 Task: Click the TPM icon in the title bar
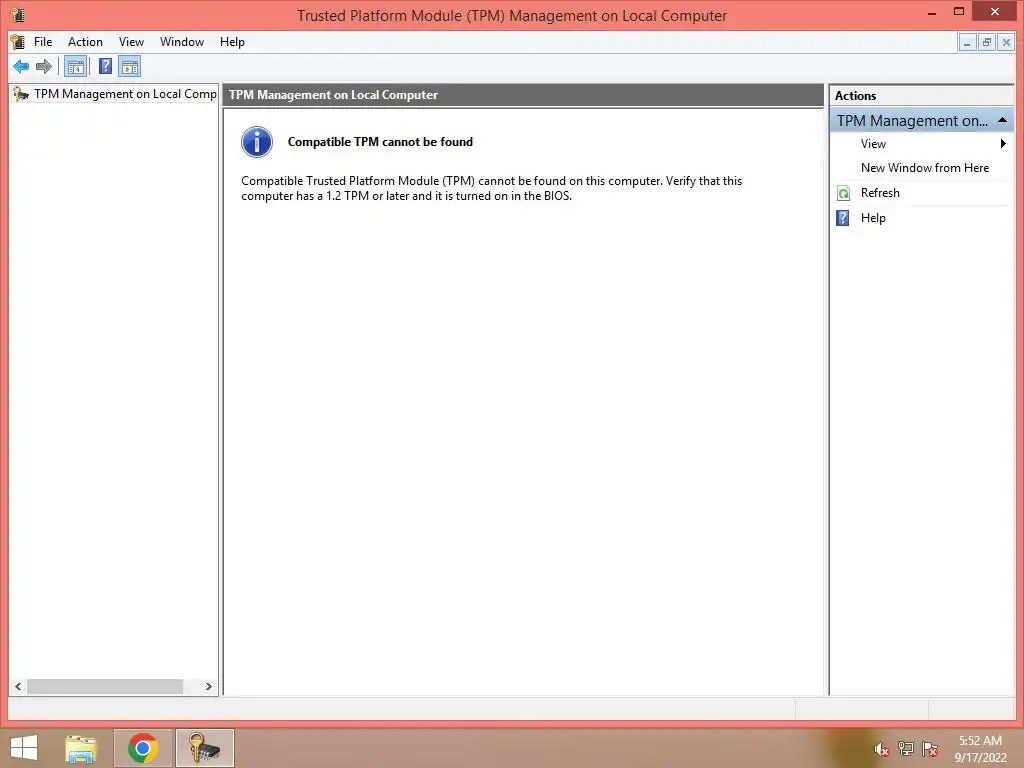click(18, 14)
